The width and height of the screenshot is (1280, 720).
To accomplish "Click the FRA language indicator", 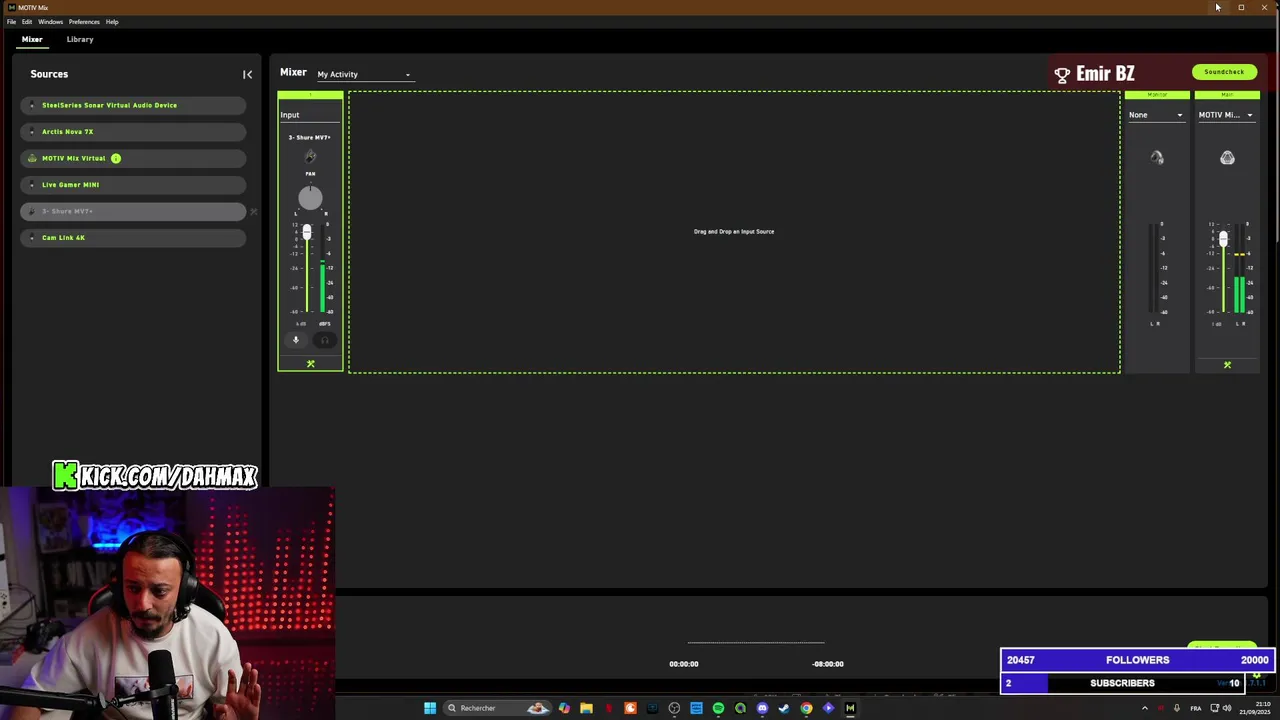I will pyautogui.click(x=1195, y=708).
